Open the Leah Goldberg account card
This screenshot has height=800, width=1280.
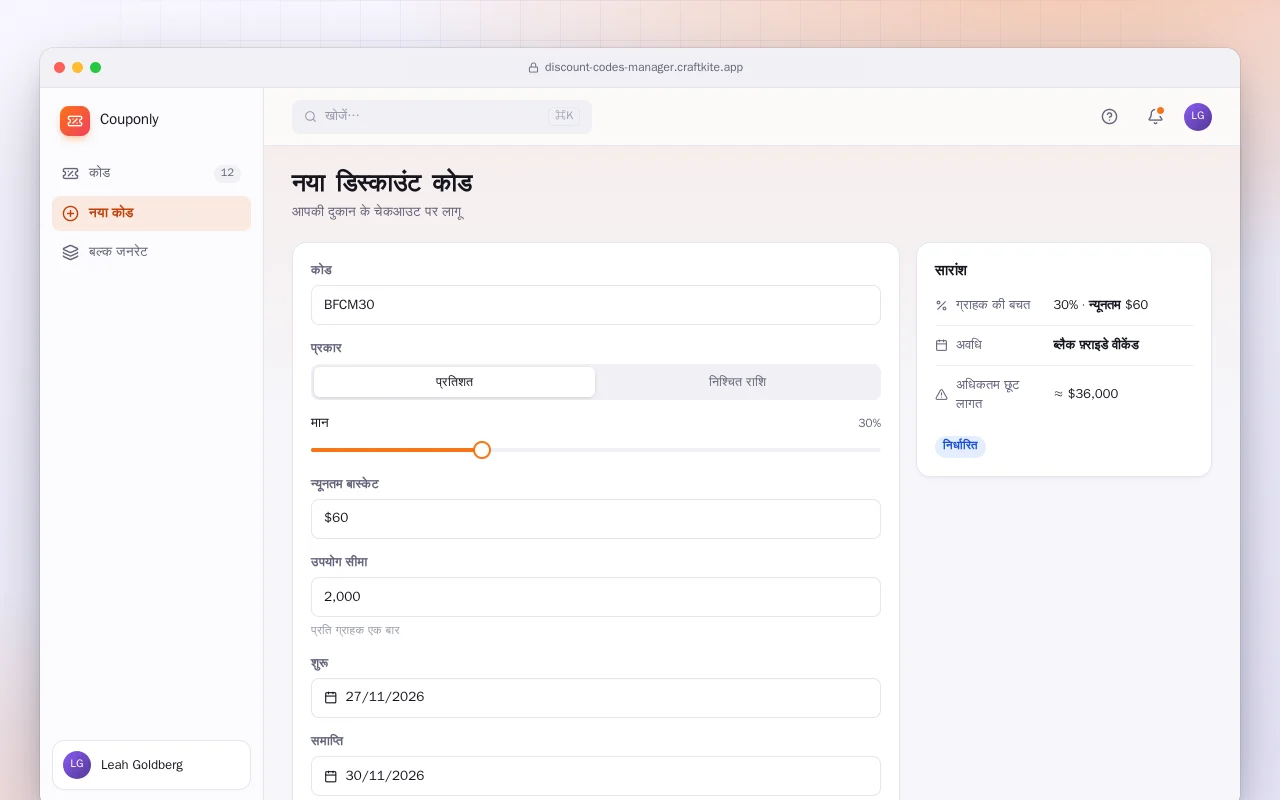pos(151,765)
